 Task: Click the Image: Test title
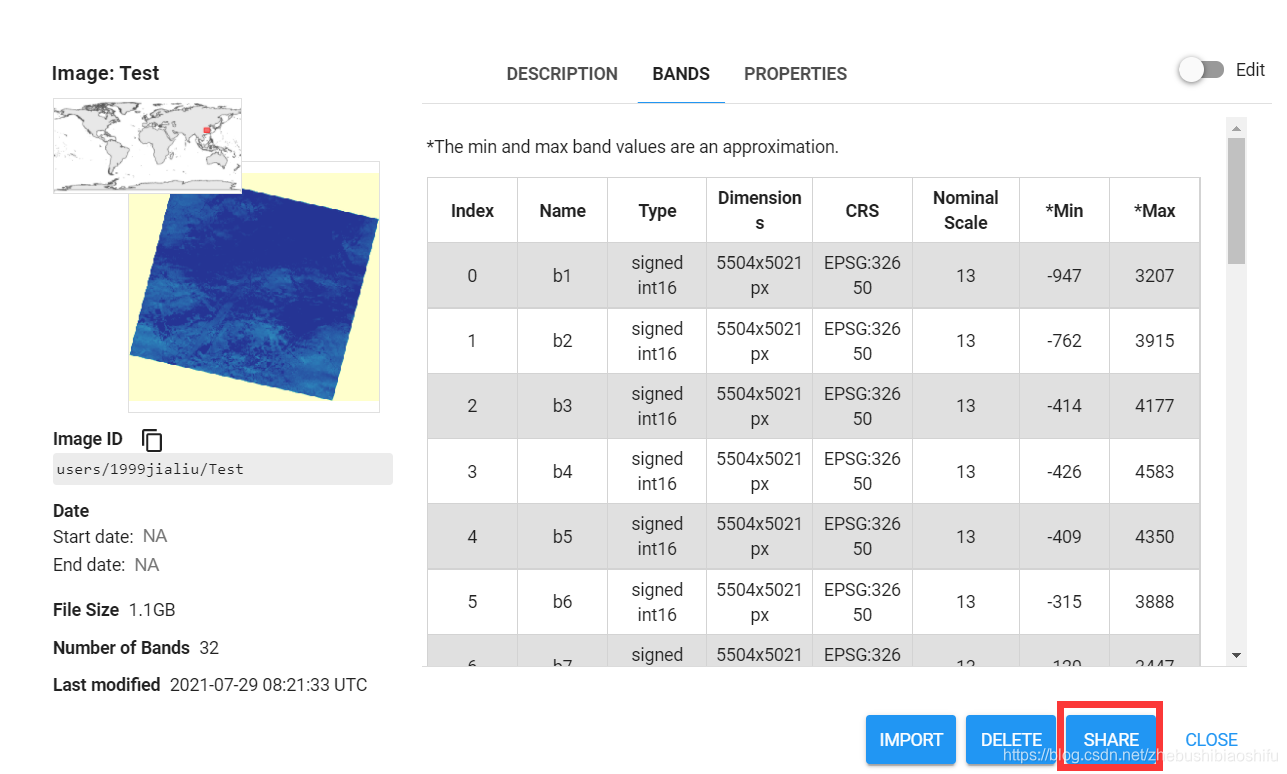click(105, 73)
